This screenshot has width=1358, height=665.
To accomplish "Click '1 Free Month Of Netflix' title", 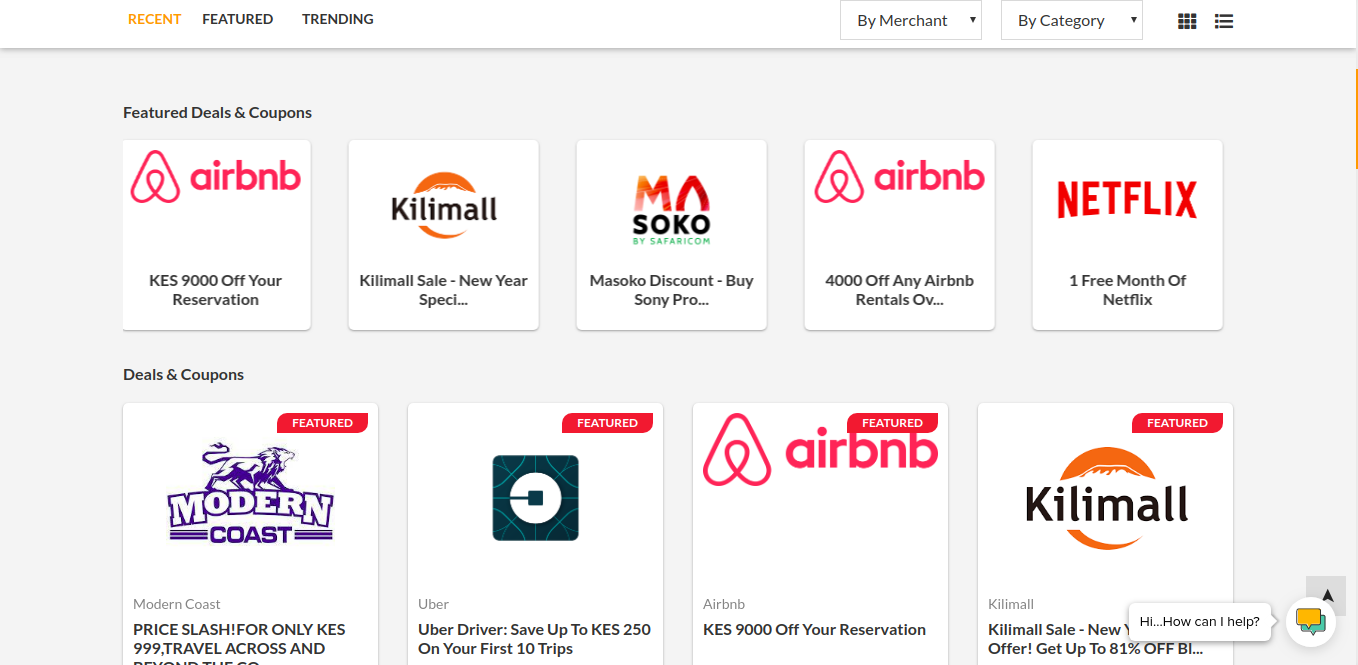I will [x=1128, y=290].
